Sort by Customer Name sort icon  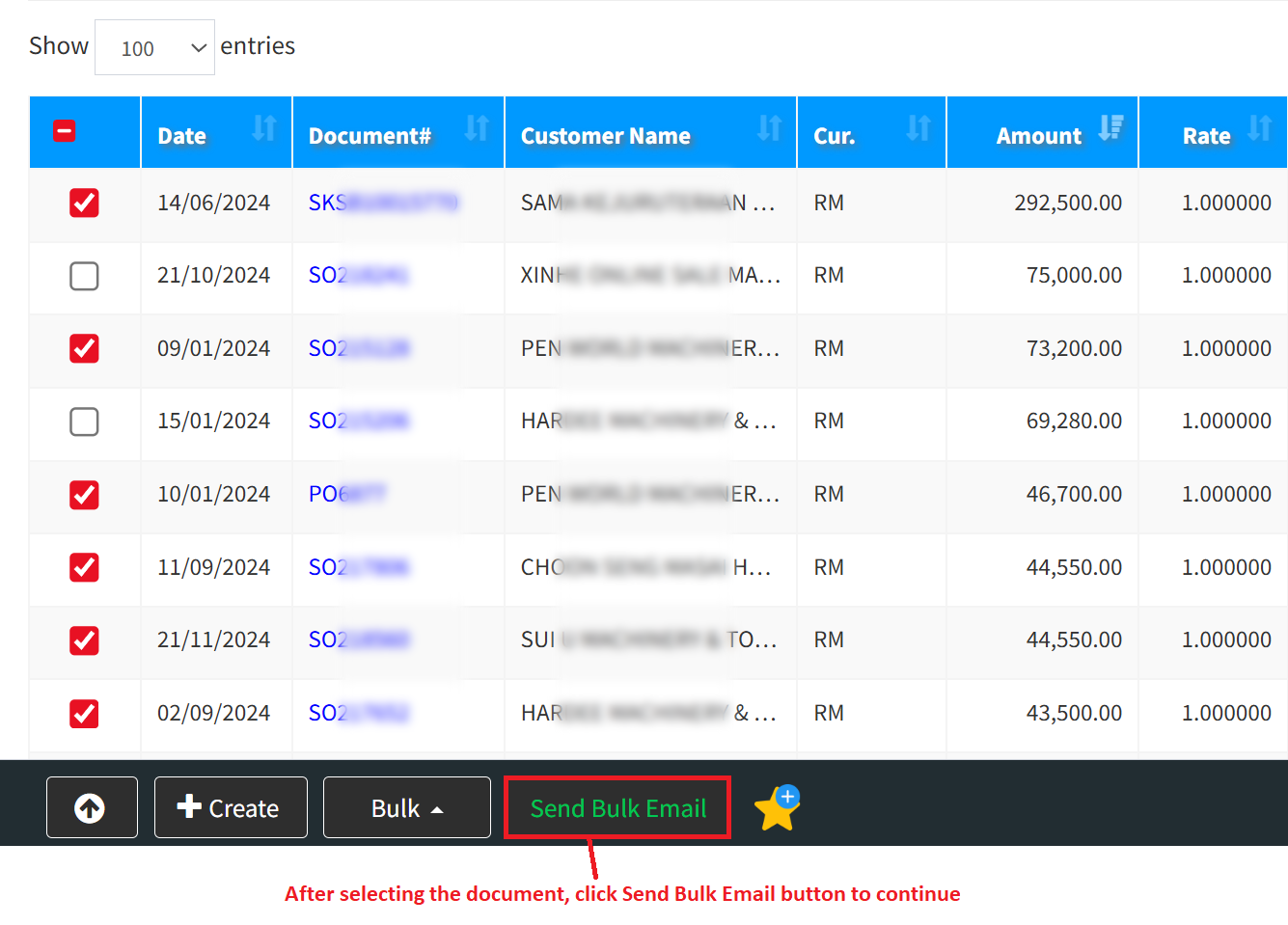pos(769,128)
